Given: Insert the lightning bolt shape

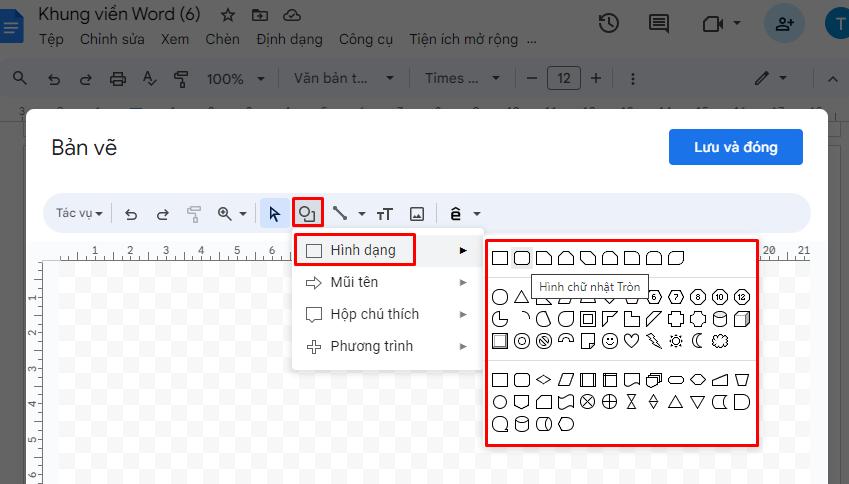Looking at the screenshot, I should coord(654,341).
